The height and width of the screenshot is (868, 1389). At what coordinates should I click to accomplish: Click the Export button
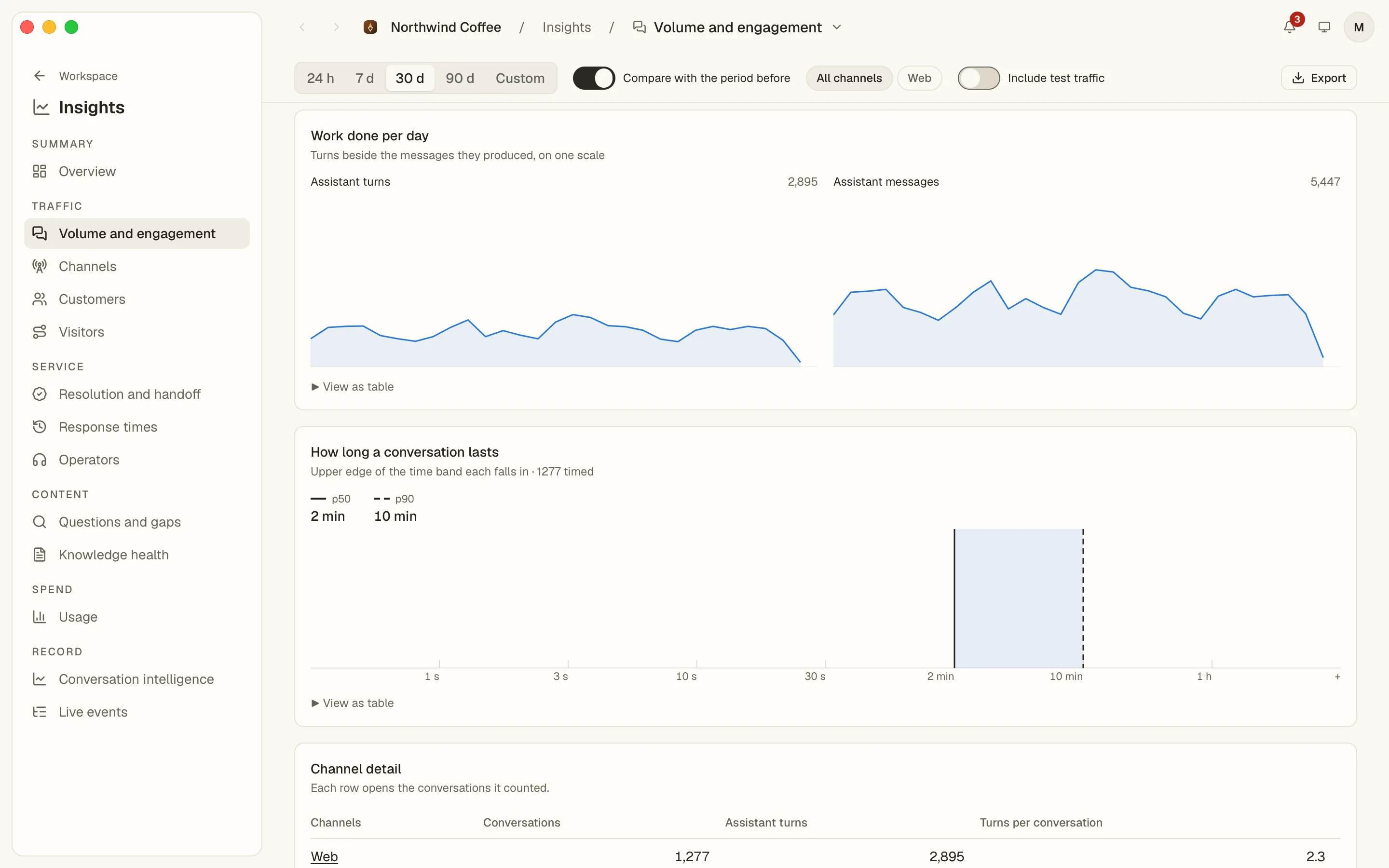tap(1319, 78)
